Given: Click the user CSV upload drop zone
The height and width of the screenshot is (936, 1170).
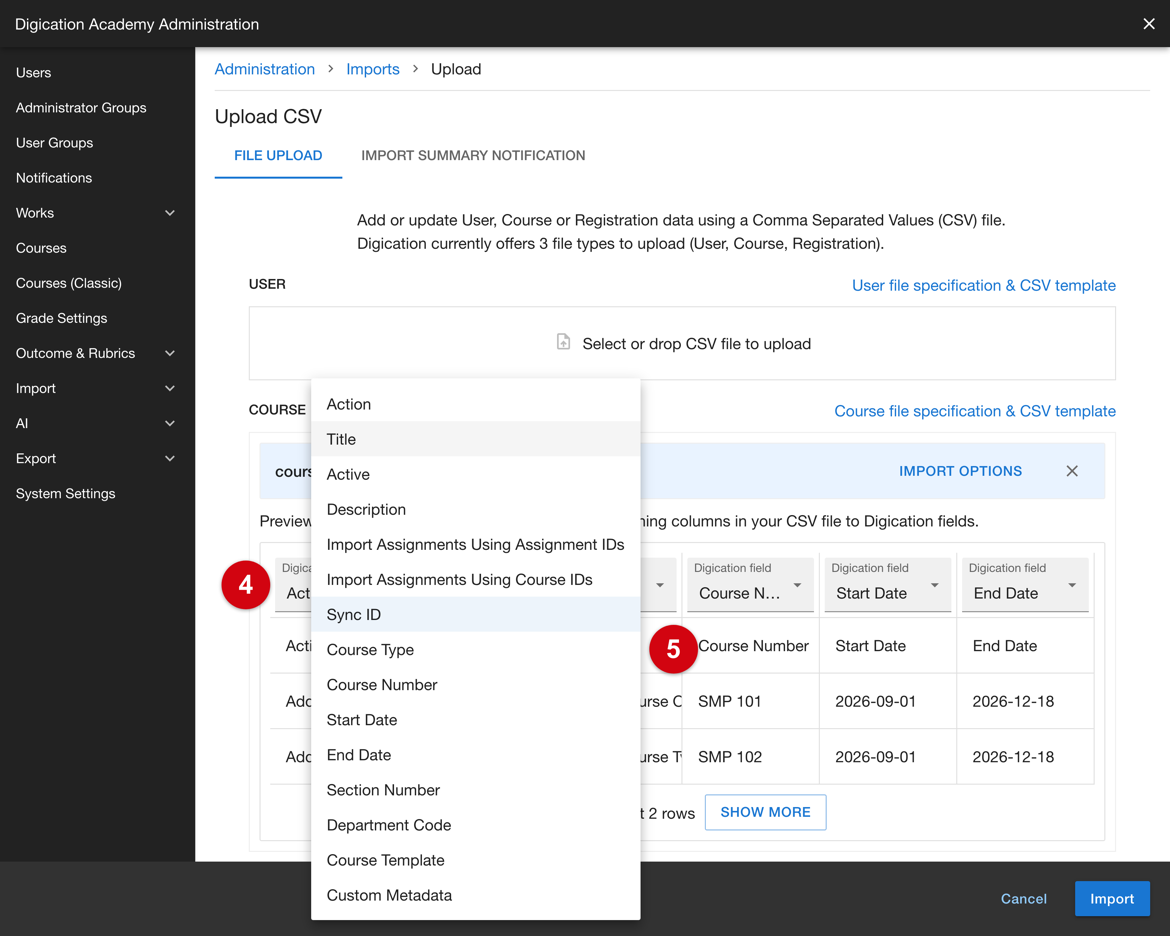Looking at the screenshot, I should coord(682,343).
